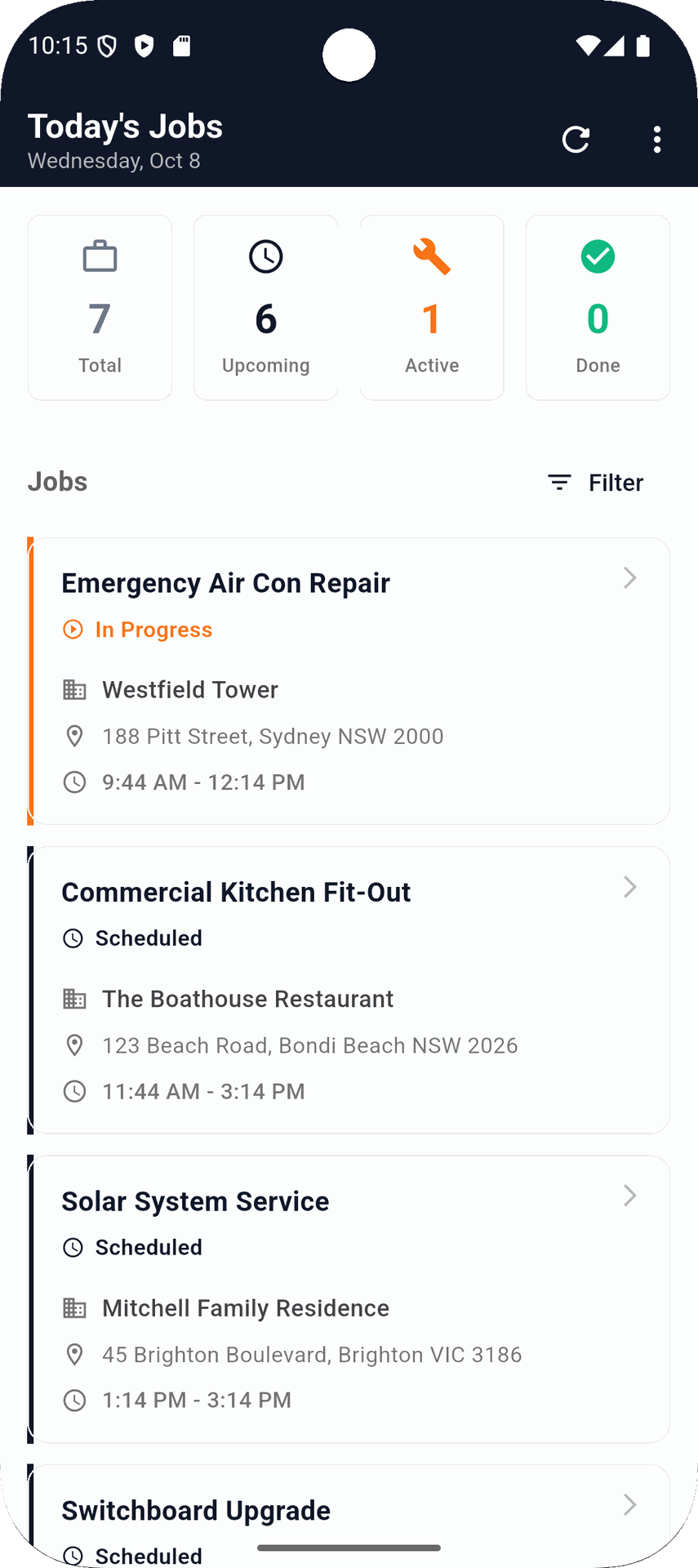This screenshot has height=1568, width=698.
Task: Tap the briefcase icon above Total
Action: (100, 256)
